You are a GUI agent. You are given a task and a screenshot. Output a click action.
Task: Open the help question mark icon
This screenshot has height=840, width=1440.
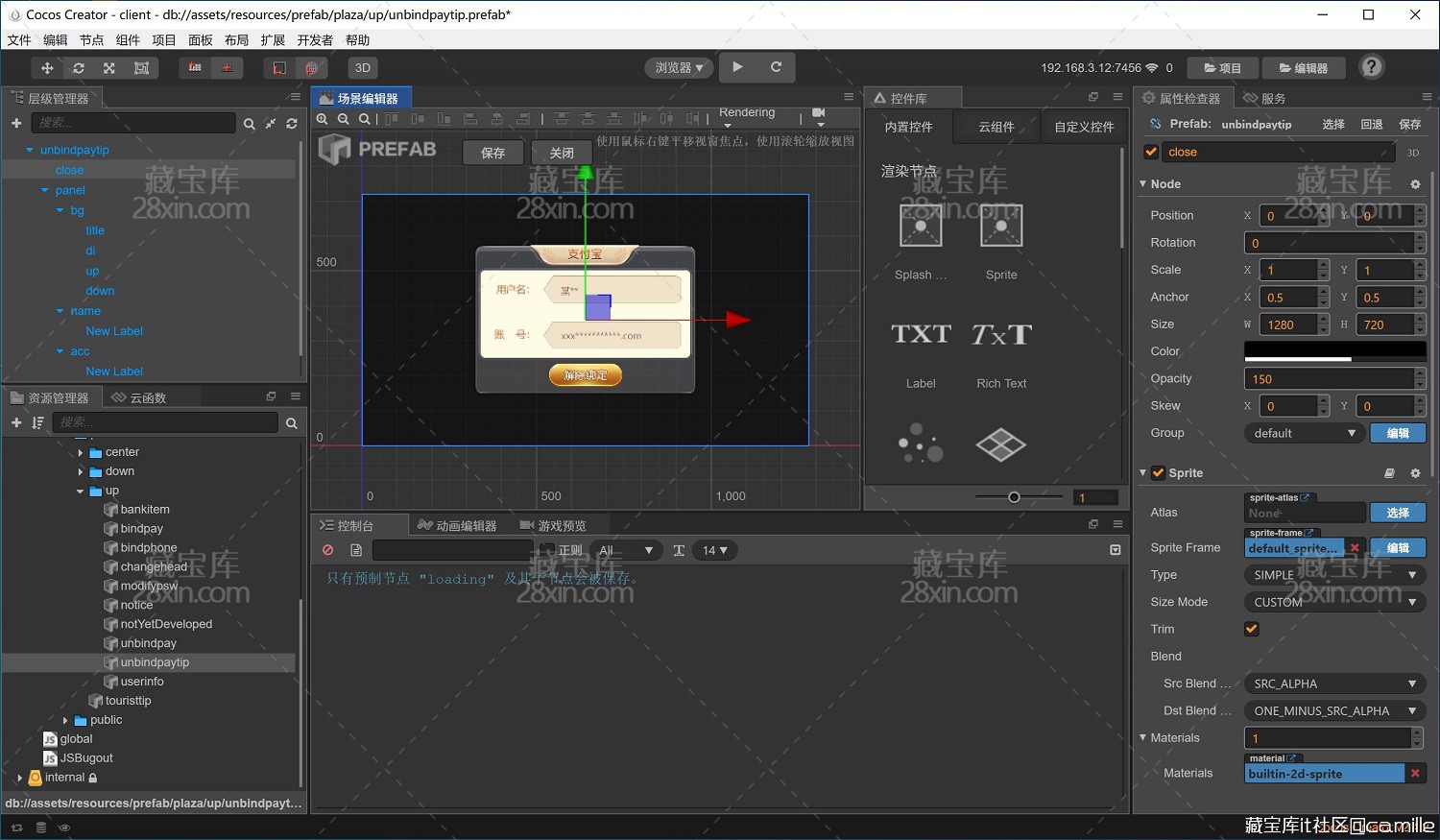pos(1373,67)
